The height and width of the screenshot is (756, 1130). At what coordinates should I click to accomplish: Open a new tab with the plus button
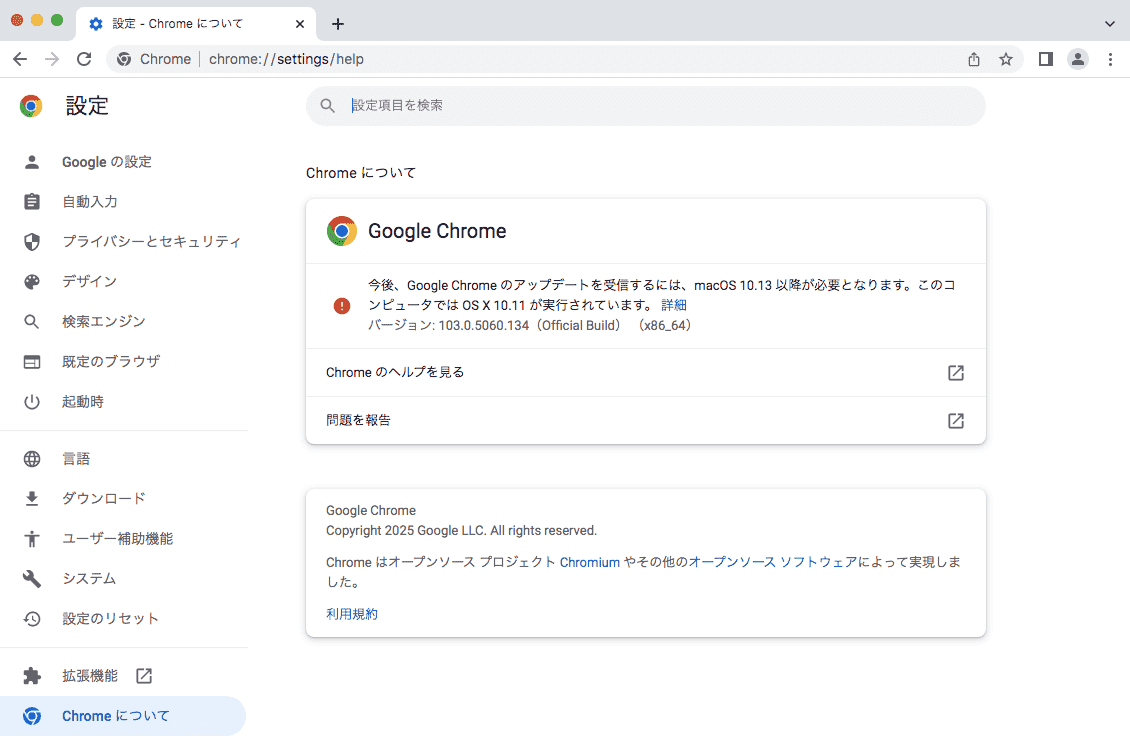click(337, 24)
